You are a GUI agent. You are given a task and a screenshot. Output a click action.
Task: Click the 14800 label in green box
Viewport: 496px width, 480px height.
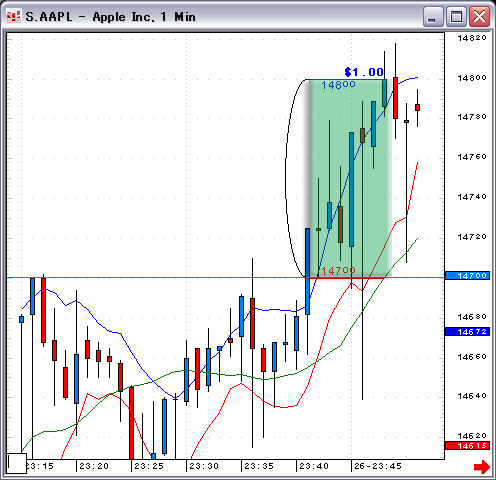pyautogui.click(x=338, y=85)
